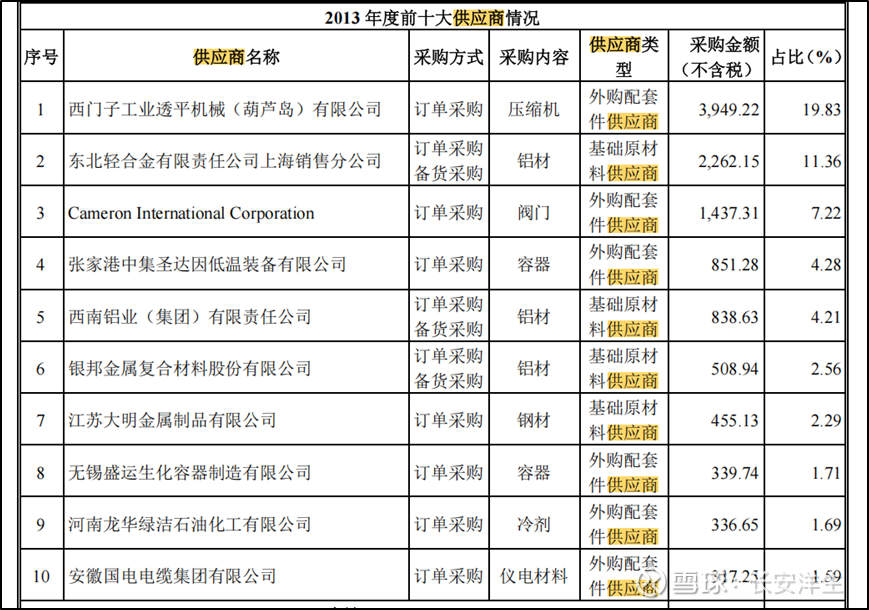Click '外购配套件供应商' in the 西门子 row
The image size is (869, 610).
click(x=623, y=109)
